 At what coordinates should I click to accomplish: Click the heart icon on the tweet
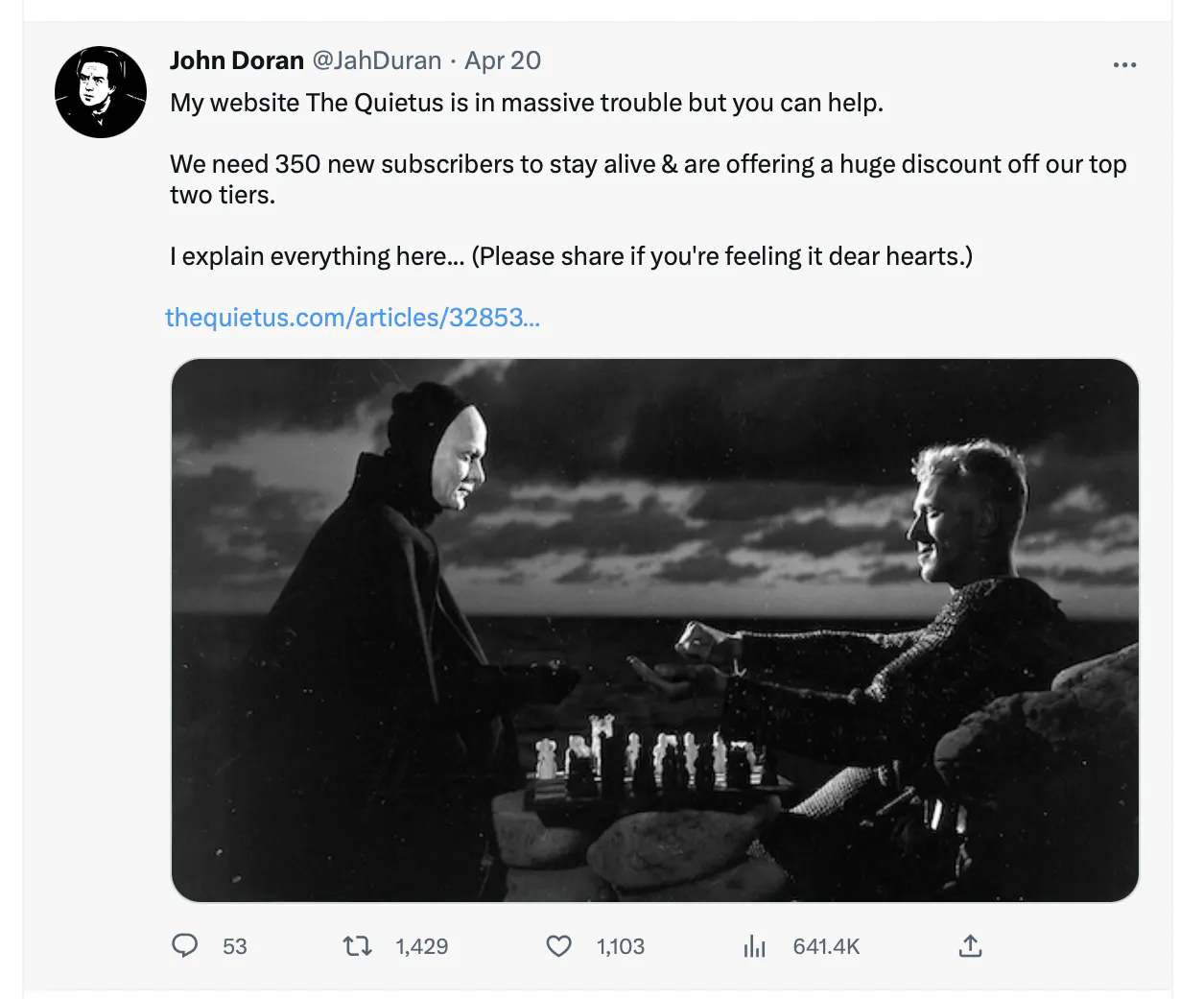click(558, 946)
